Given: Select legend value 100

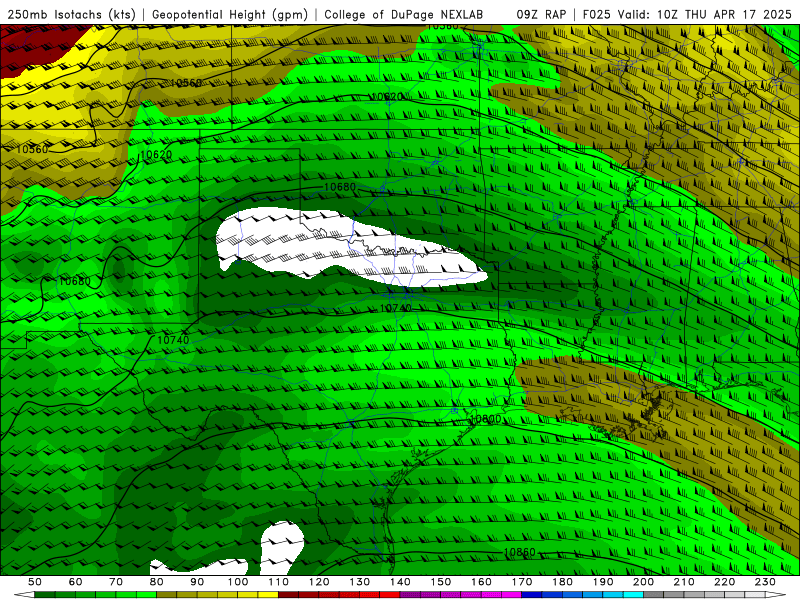Looking at the screenshot, I should tap(238, 582).
